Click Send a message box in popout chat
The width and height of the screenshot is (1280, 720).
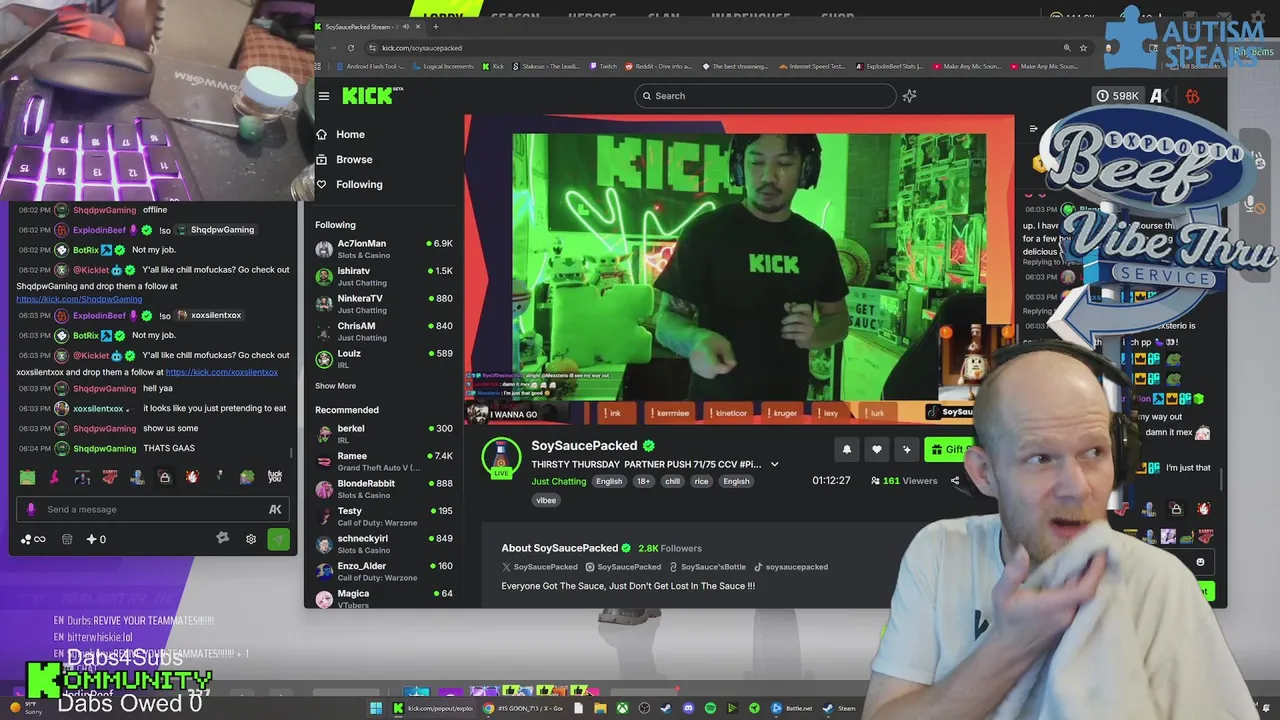click(x=153, y=509)
